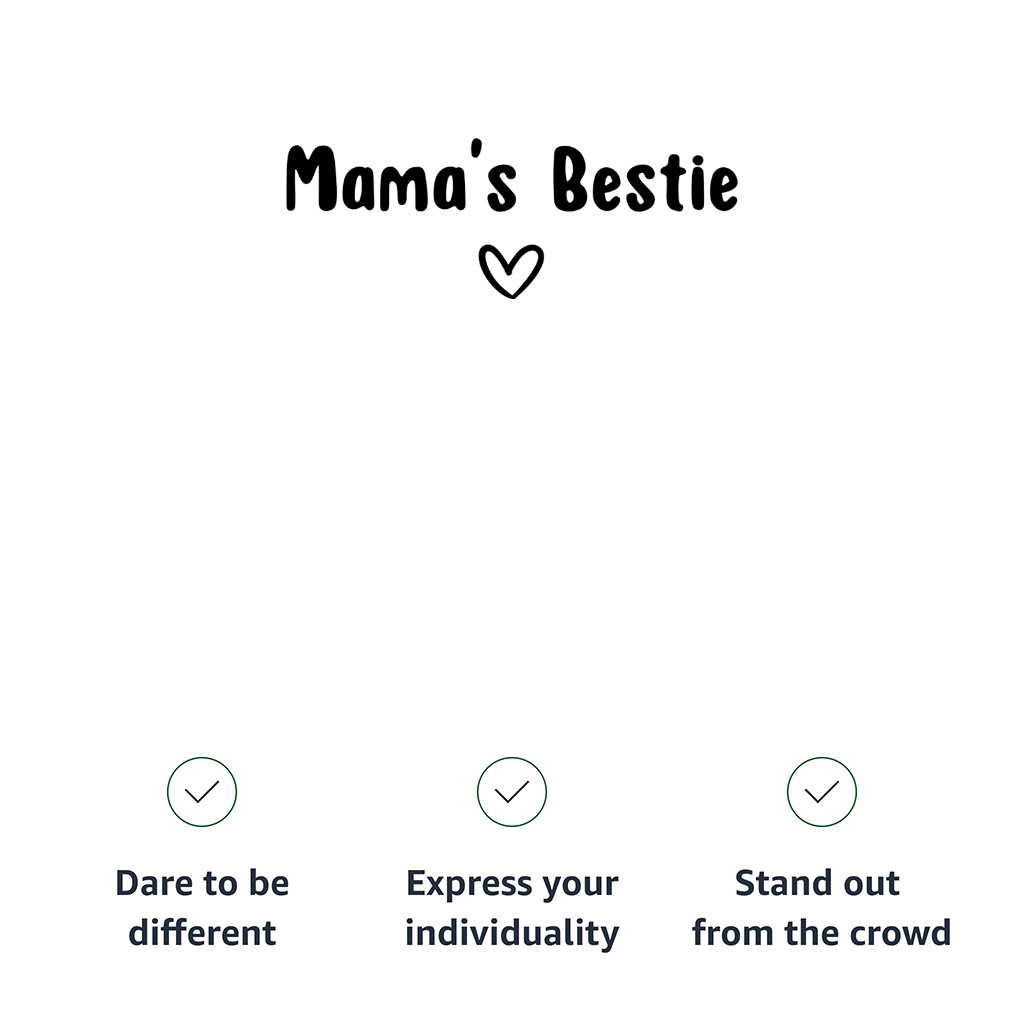The height and width of the screenshot is (1024, 1024).
Task: Click the Mama's Bestie title text
Action: coord(512,180)
